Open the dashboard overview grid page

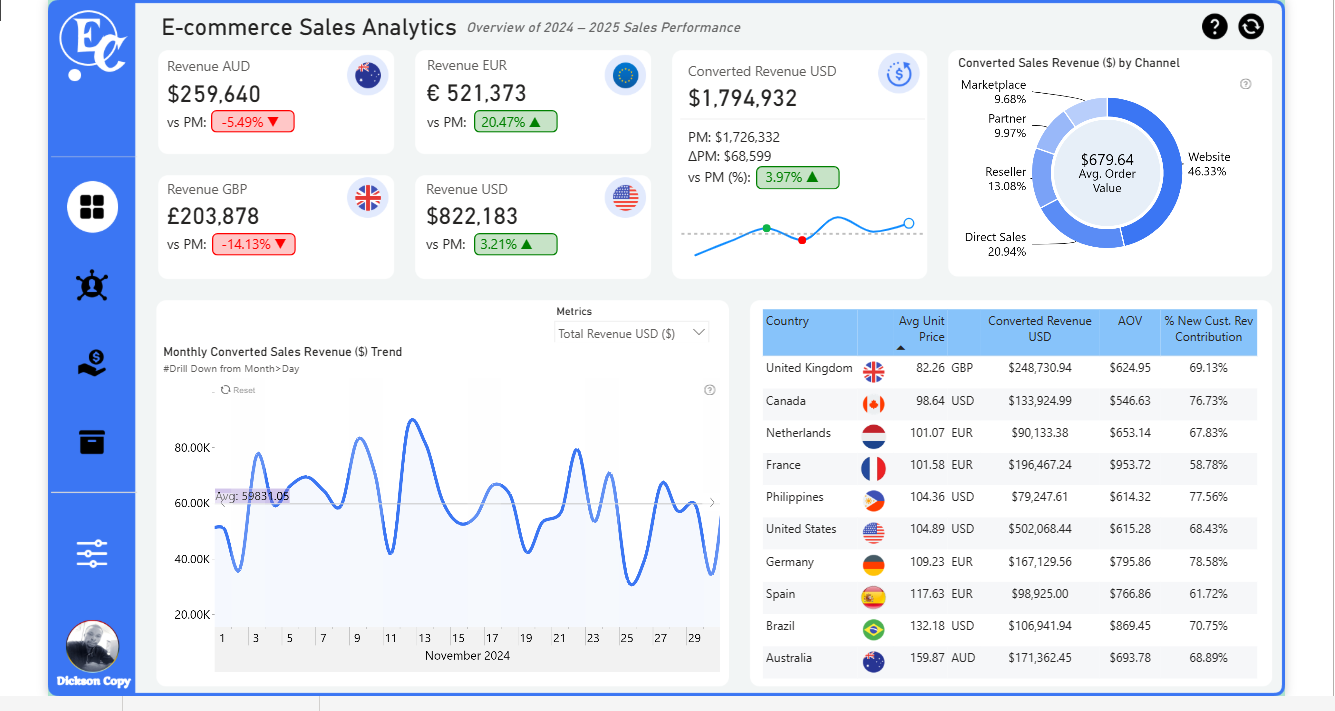pyautogui.click(x=92, y=207)
